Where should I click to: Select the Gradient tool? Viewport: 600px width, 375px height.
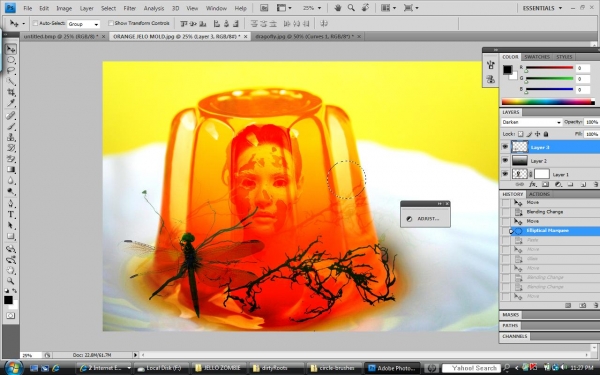pyautogui.click(x=11, y=170)
